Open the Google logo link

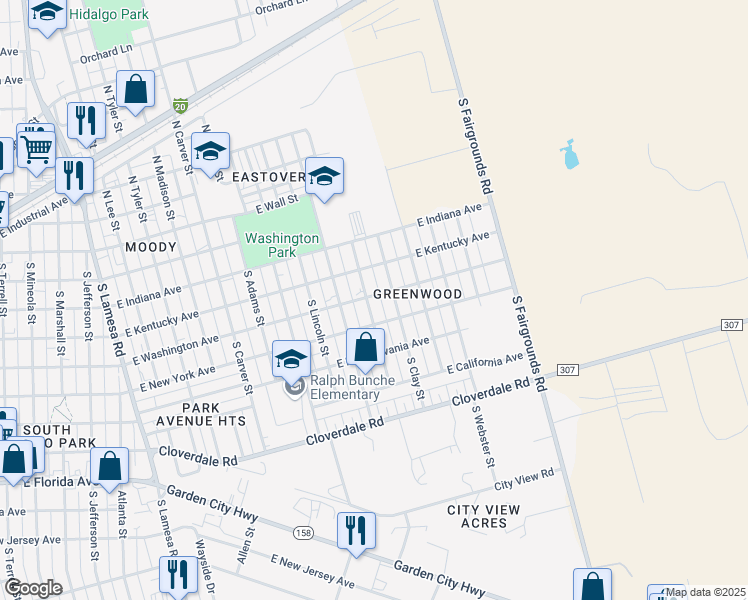click(x=32, y=588)
